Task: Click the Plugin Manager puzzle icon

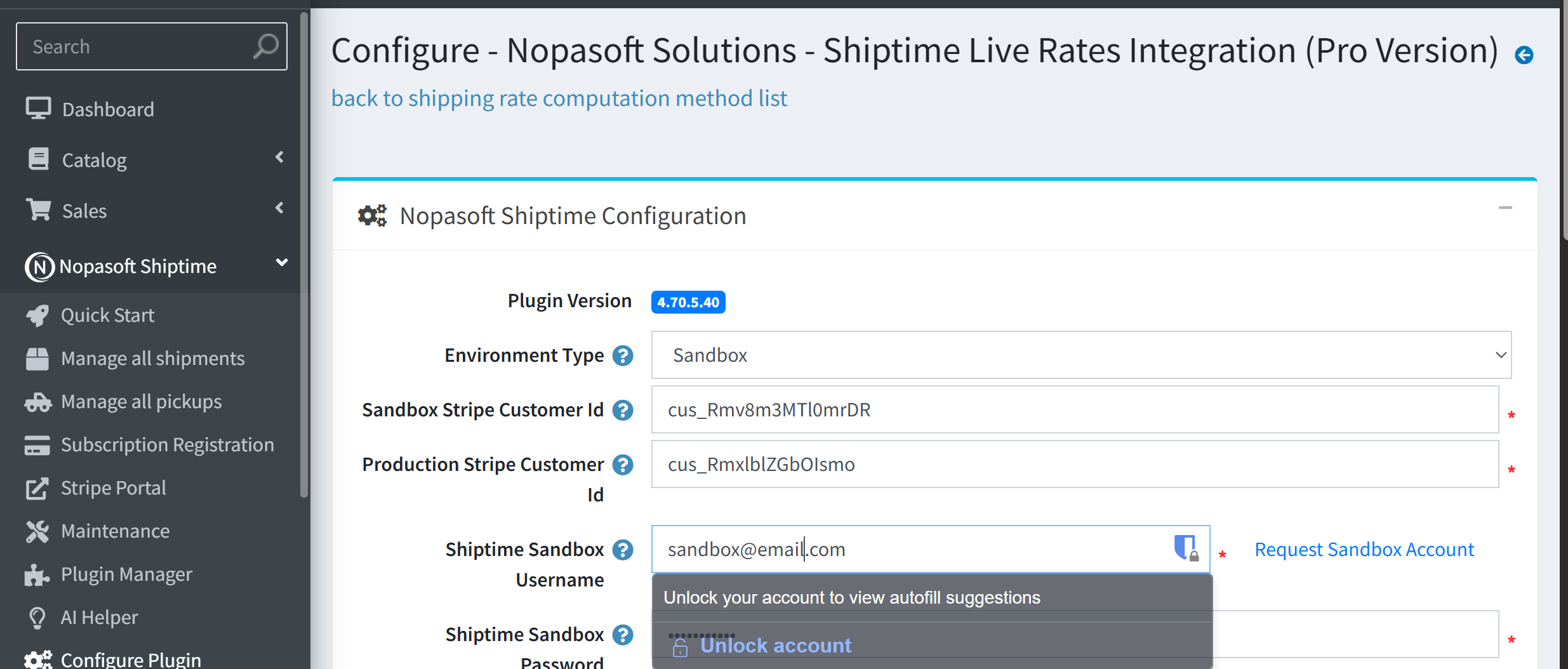Action: tap(37, 574)
